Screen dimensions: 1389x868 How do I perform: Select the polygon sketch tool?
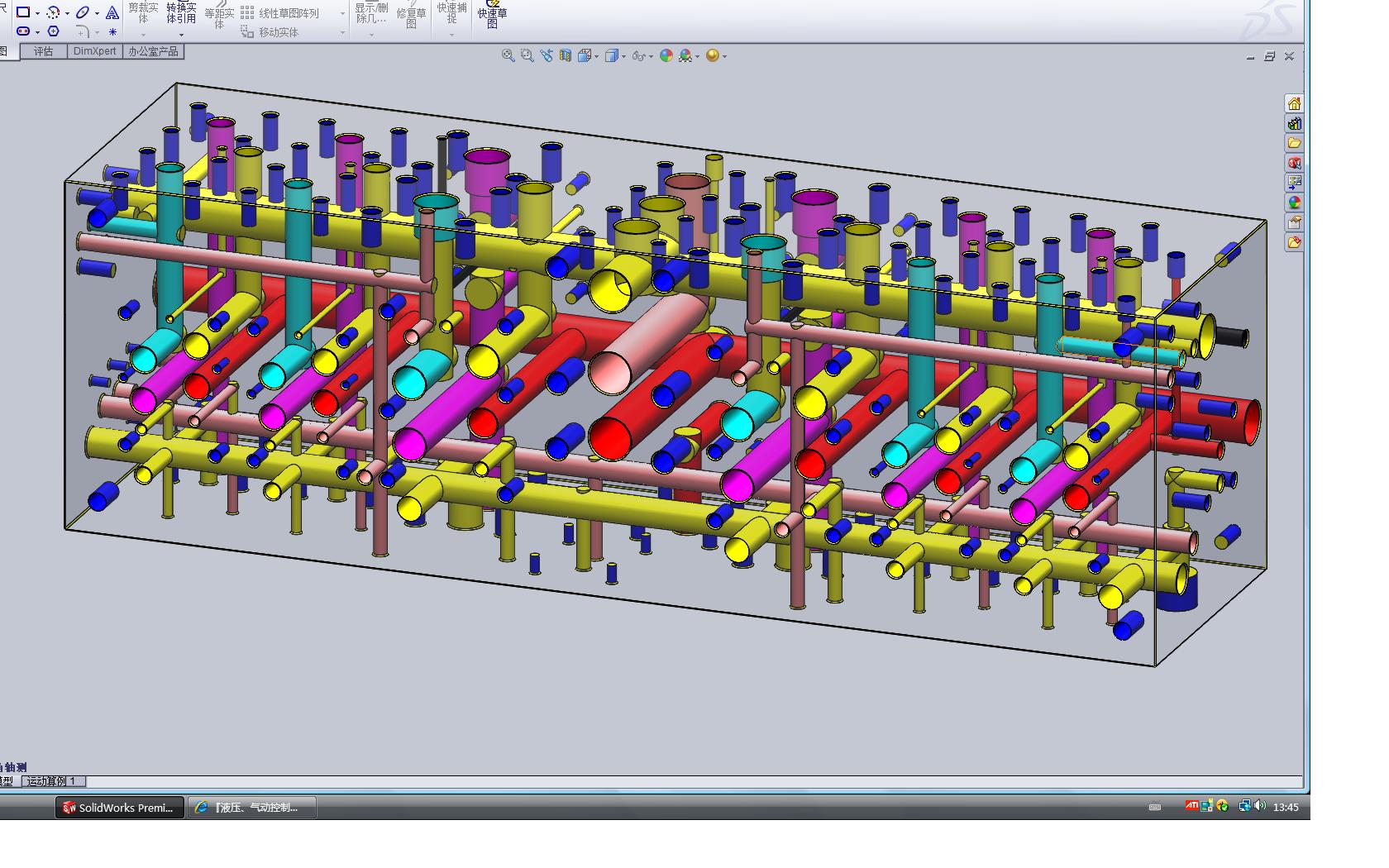click(54, 31)
